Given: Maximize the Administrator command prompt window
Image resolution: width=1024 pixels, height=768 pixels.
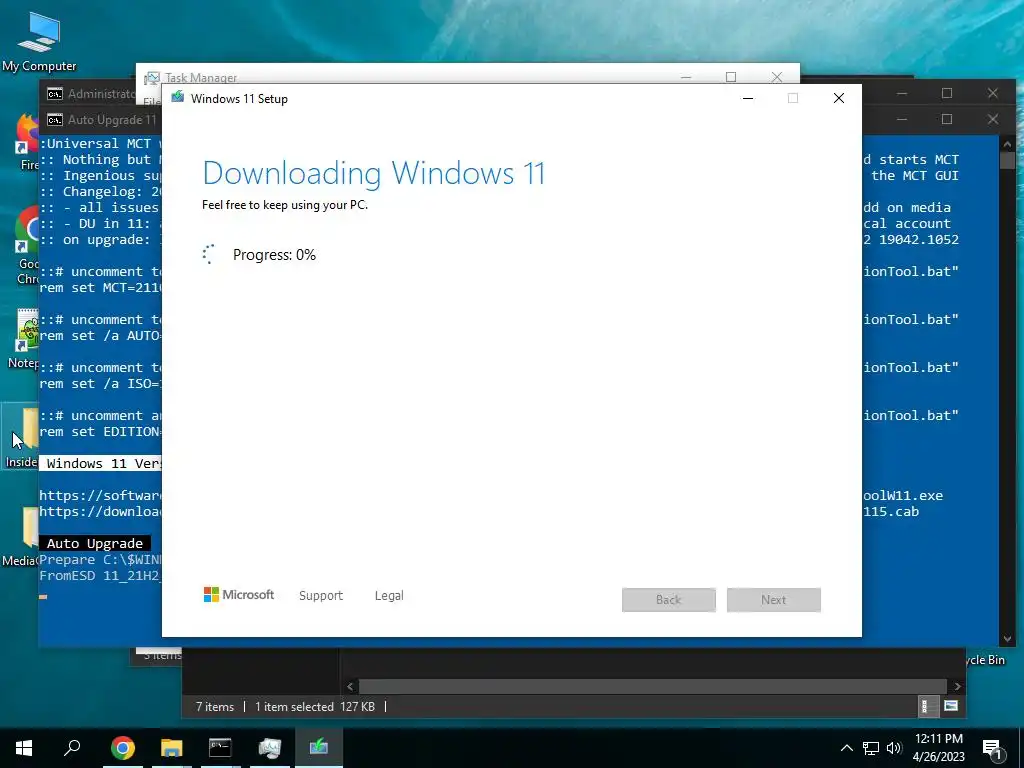Looking at the screenshot, I should [947, 93].
